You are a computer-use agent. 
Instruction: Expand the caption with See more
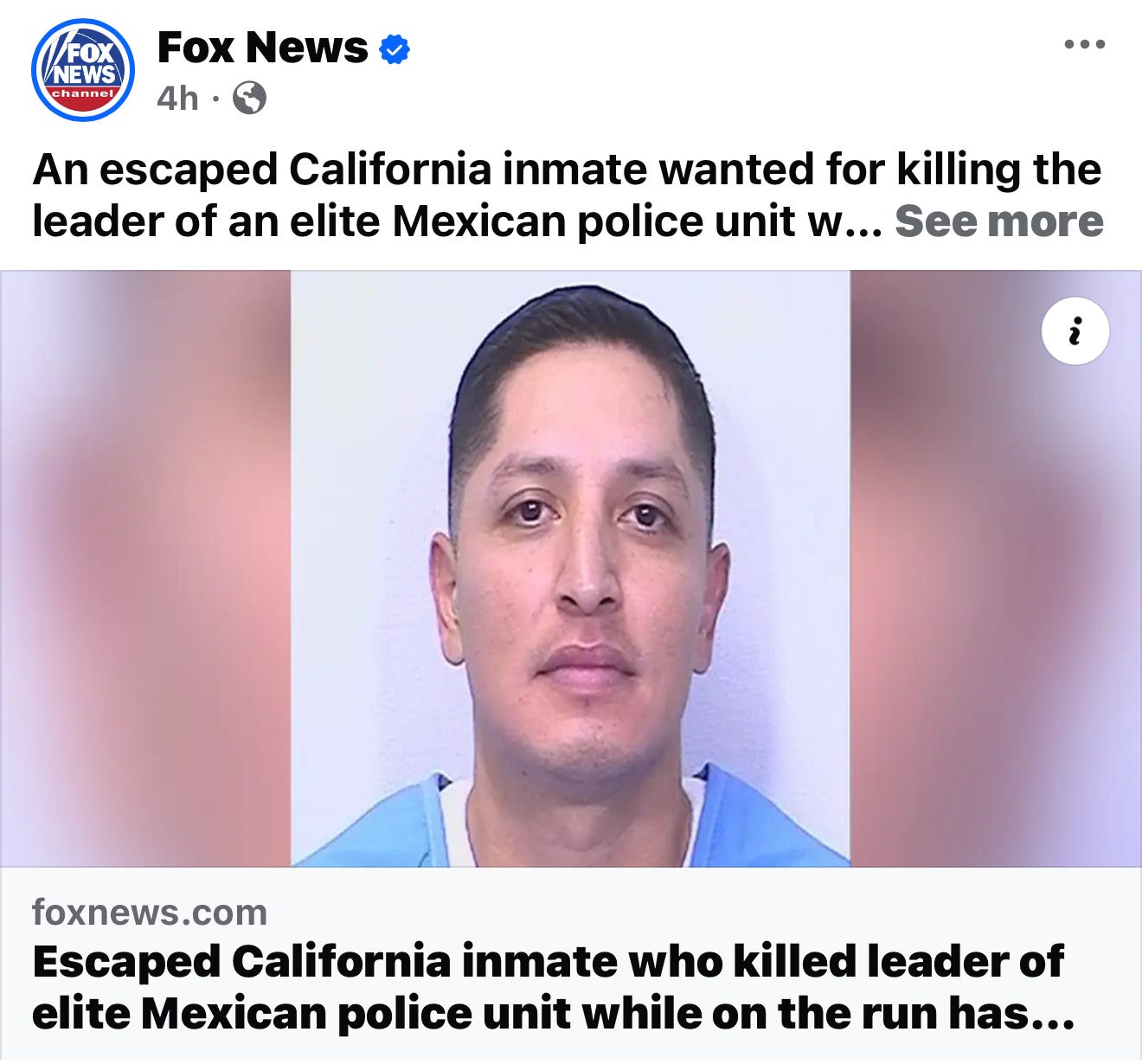[999, 221]
